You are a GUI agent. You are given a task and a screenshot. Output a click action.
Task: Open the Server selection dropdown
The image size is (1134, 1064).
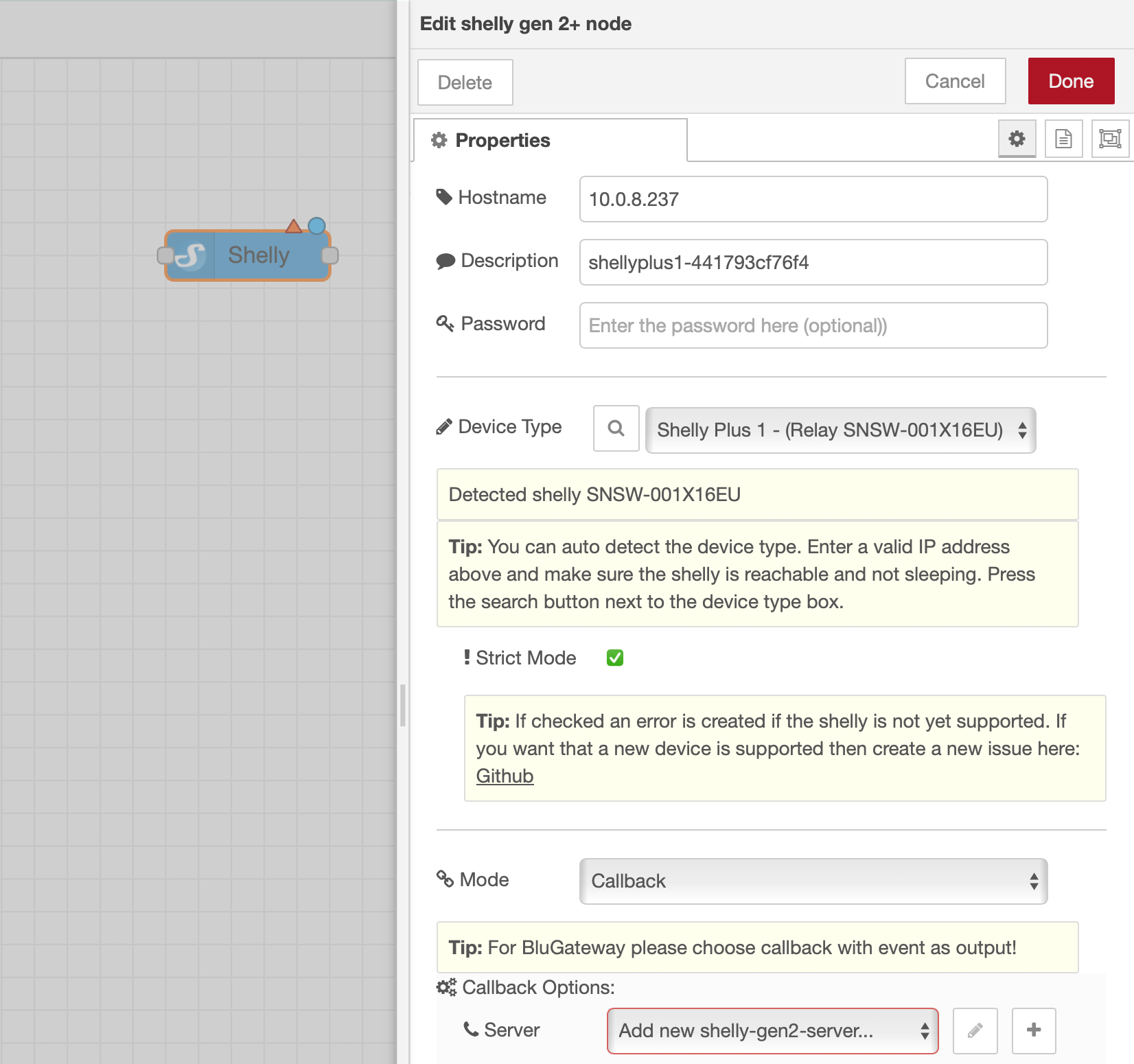[772, 1030]
